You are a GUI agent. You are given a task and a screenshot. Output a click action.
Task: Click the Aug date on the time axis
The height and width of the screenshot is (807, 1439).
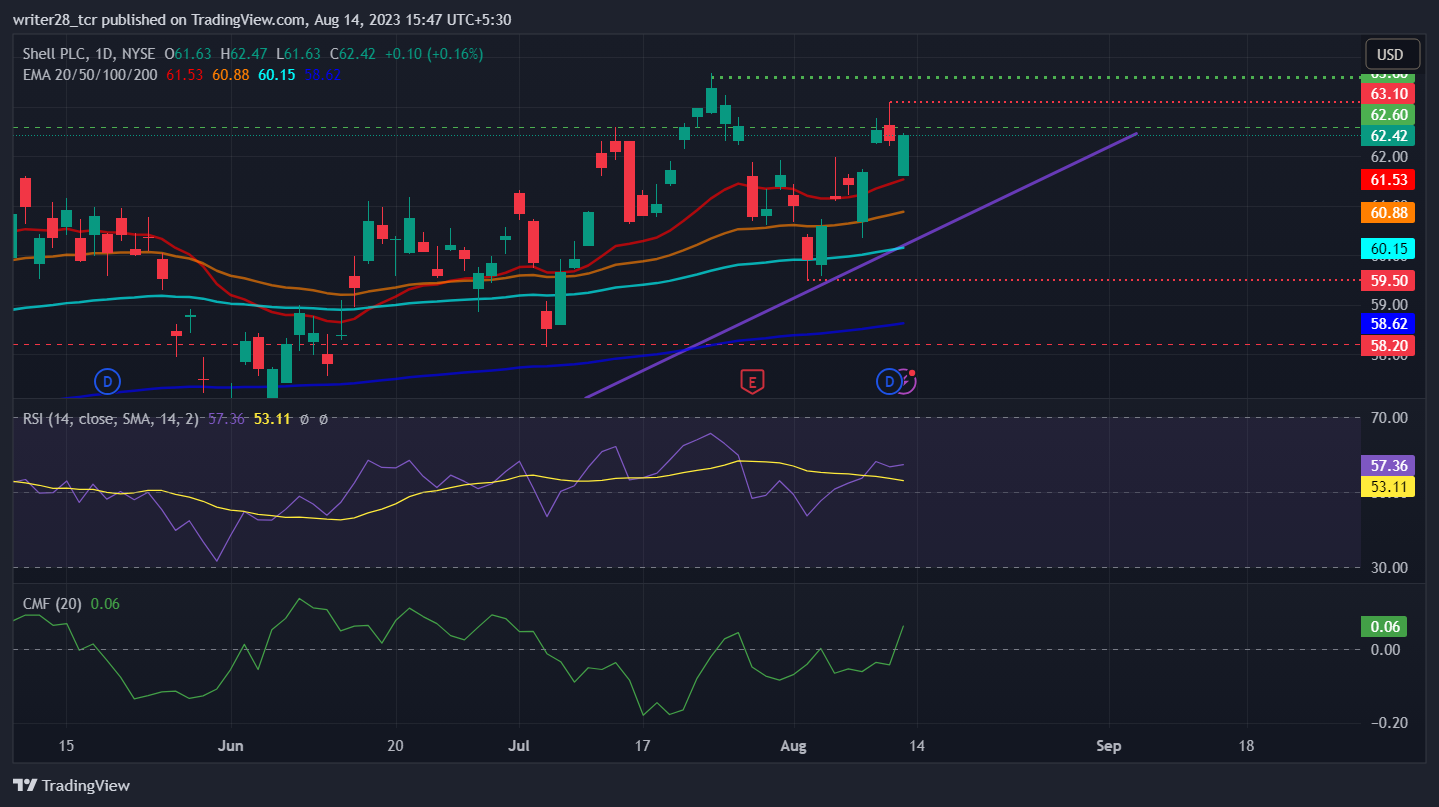click(x=793, y=746)
